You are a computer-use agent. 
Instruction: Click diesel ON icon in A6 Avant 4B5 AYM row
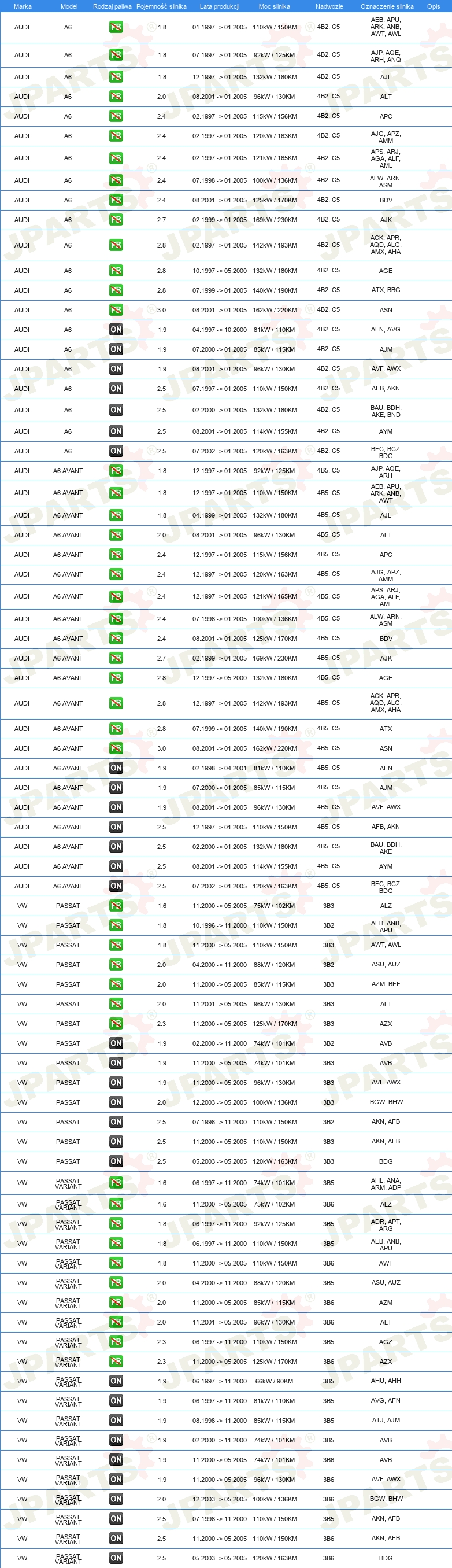click(x=116, y=866)
